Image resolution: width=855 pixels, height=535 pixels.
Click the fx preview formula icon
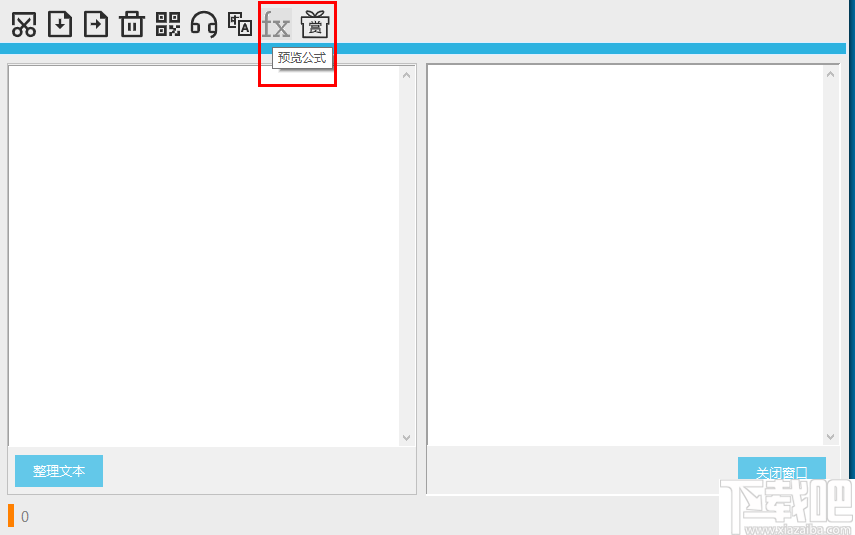click(x=276, y=25)
